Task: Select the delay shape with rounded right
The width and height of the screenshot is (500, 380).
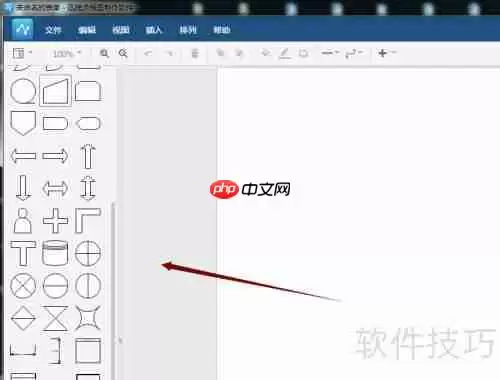Action: (55, 123)
